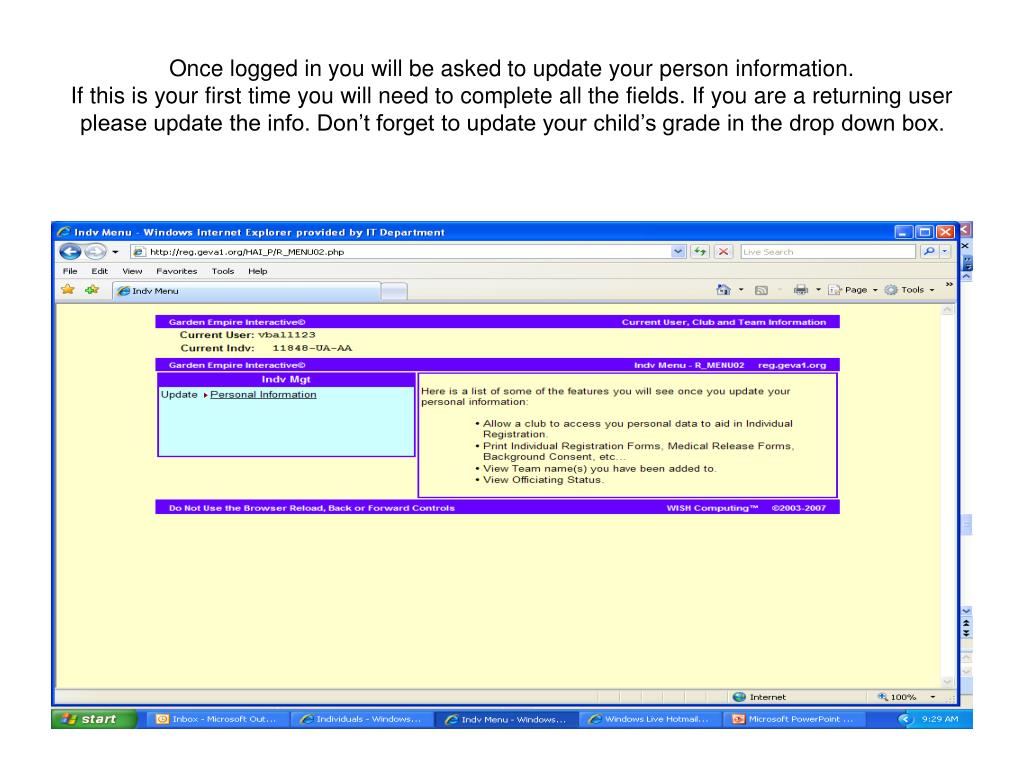
Task: Click the Indv Mgt panel header
Action: [286, 379]
